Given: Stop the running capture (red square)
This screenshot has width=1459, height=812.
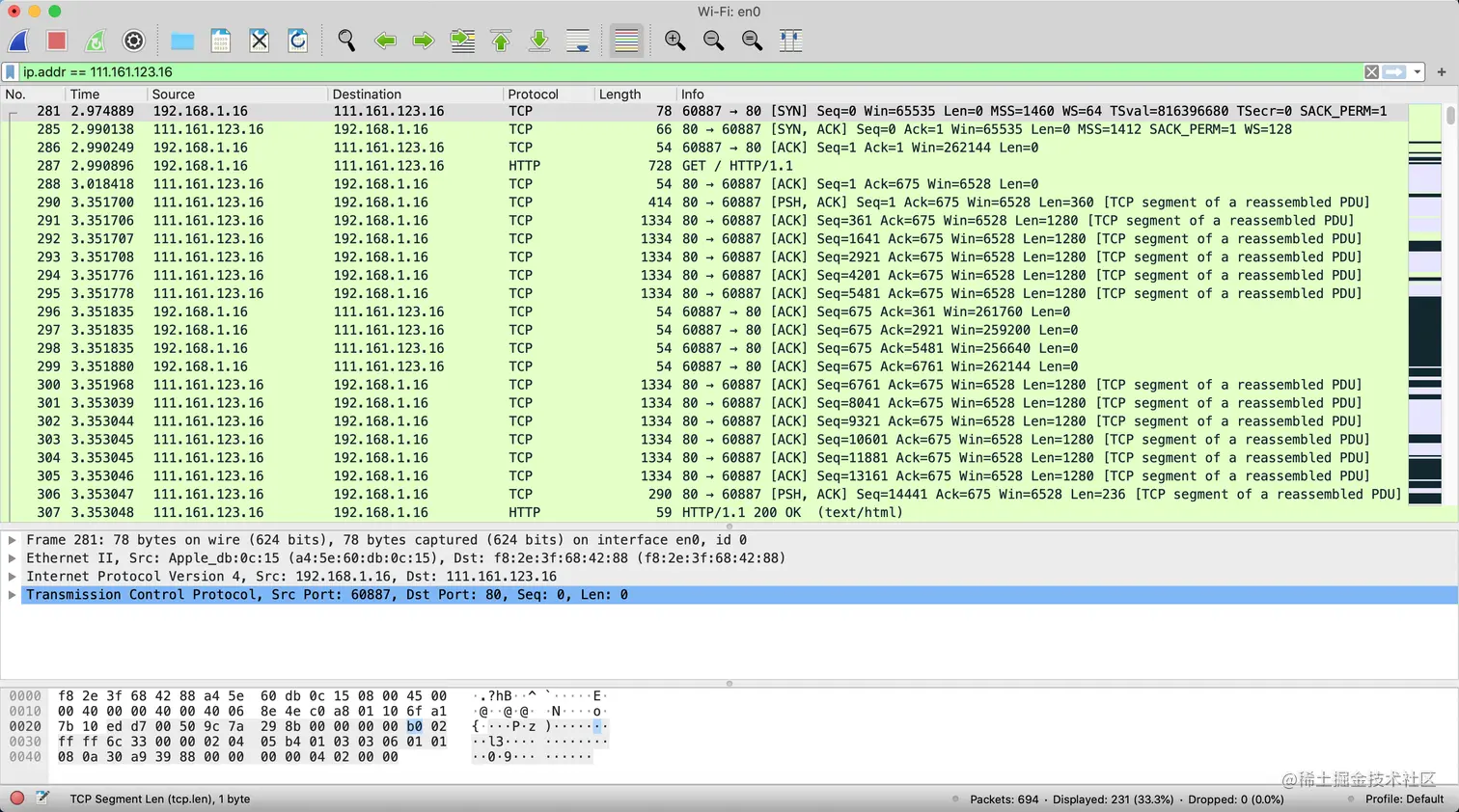Looking at the screenshot, I should 57,41.
